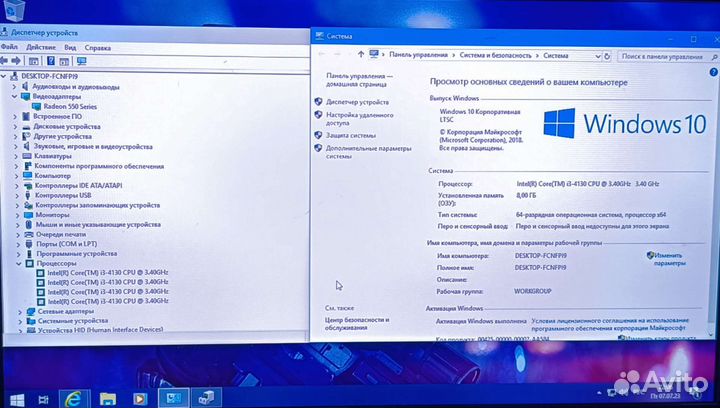Open Дополнительные параметры системы link
The image size is (720, 408).
coord(369,152)
